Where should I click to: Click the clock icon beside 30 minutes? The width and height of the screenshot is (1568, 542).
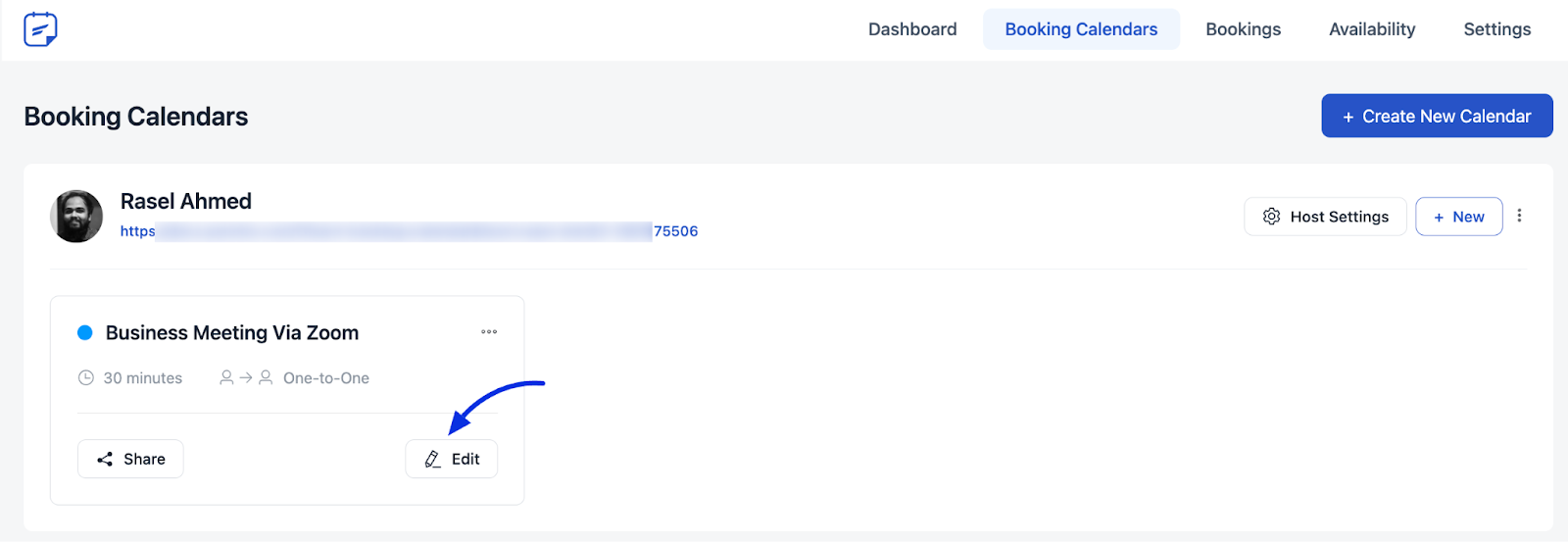(x=86, y=378)
